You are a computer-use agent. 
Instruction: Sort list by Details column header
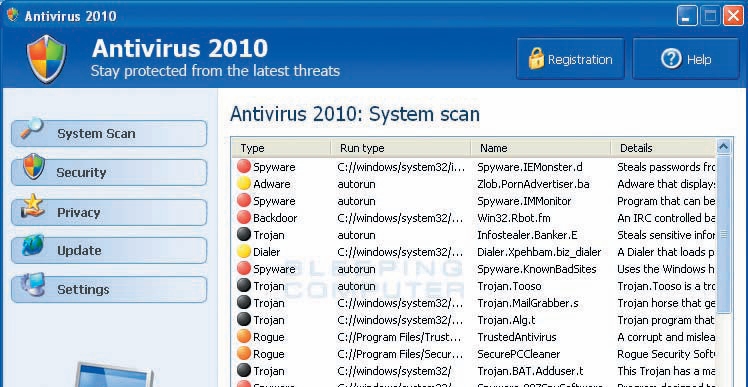(x=663, y=148)
